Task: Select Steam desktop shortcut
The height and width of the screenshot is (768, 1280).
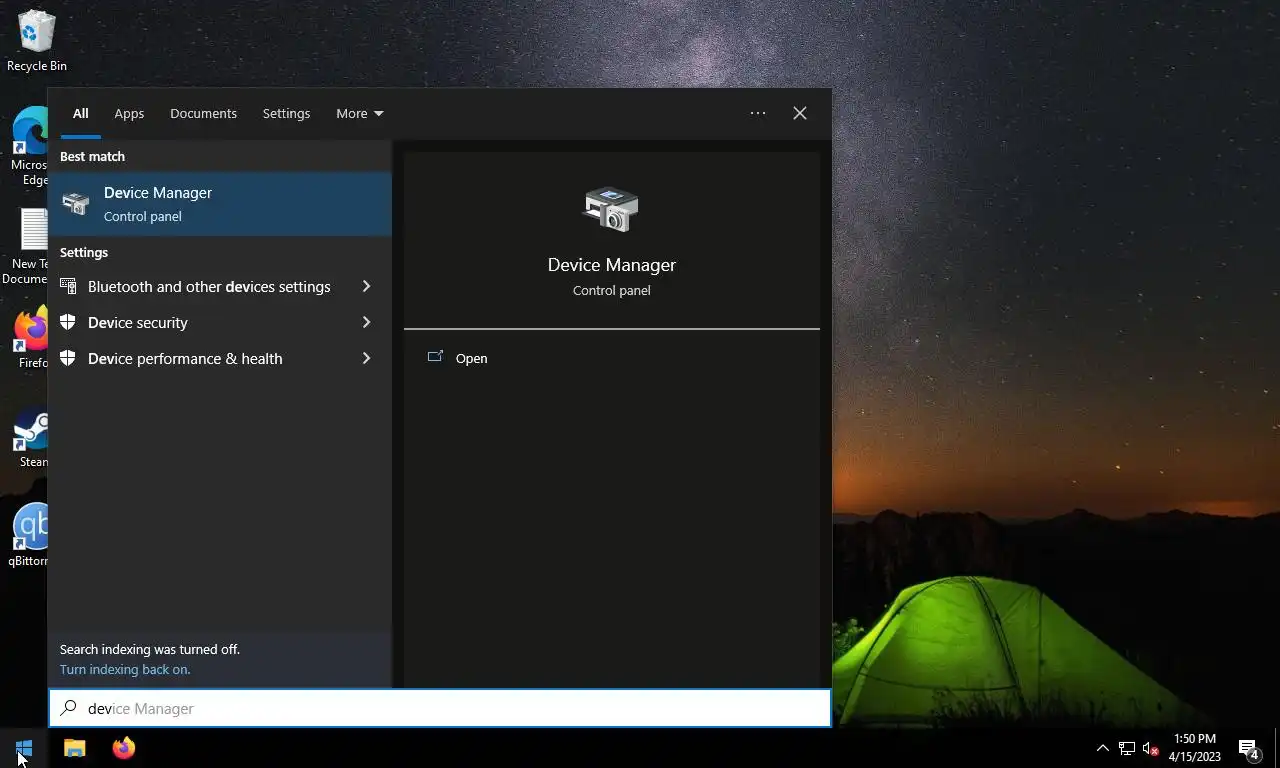Action: (32, 438)
